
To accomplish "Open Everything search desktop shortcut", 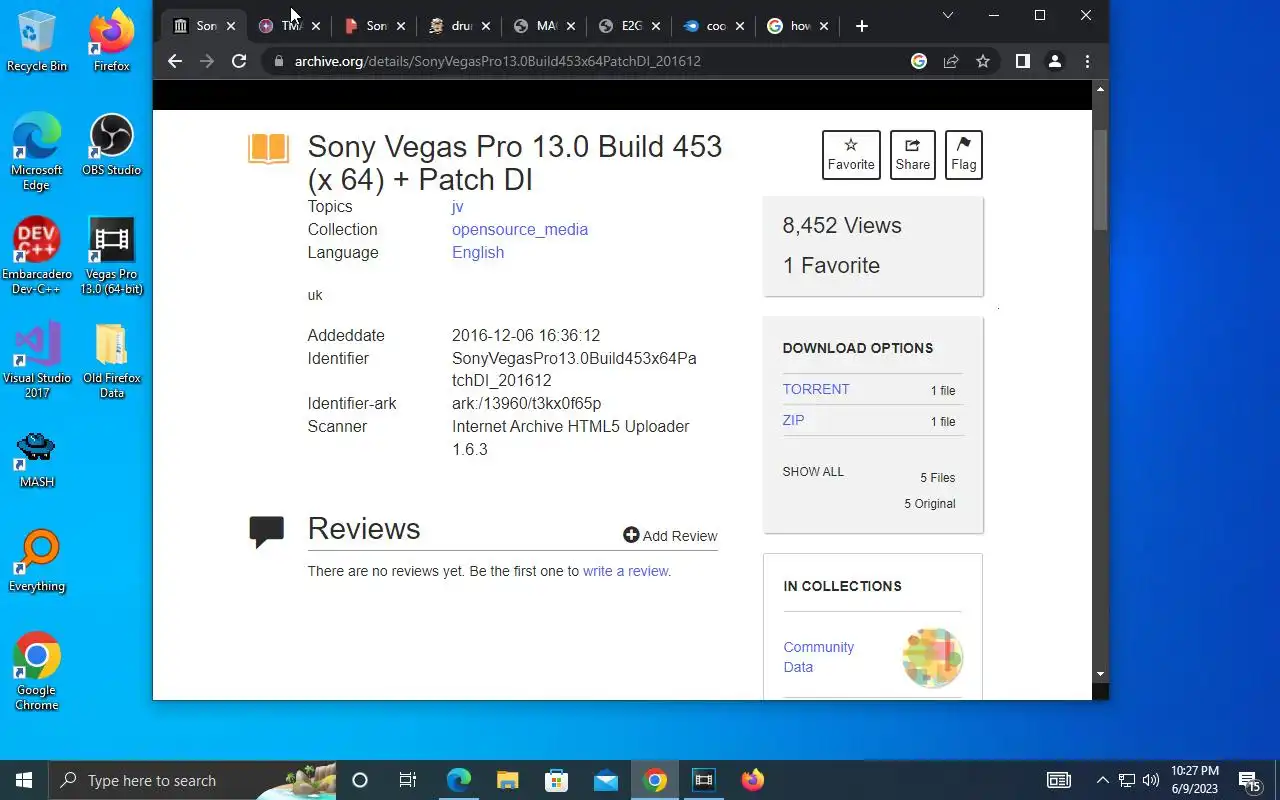I will (37, 561).
